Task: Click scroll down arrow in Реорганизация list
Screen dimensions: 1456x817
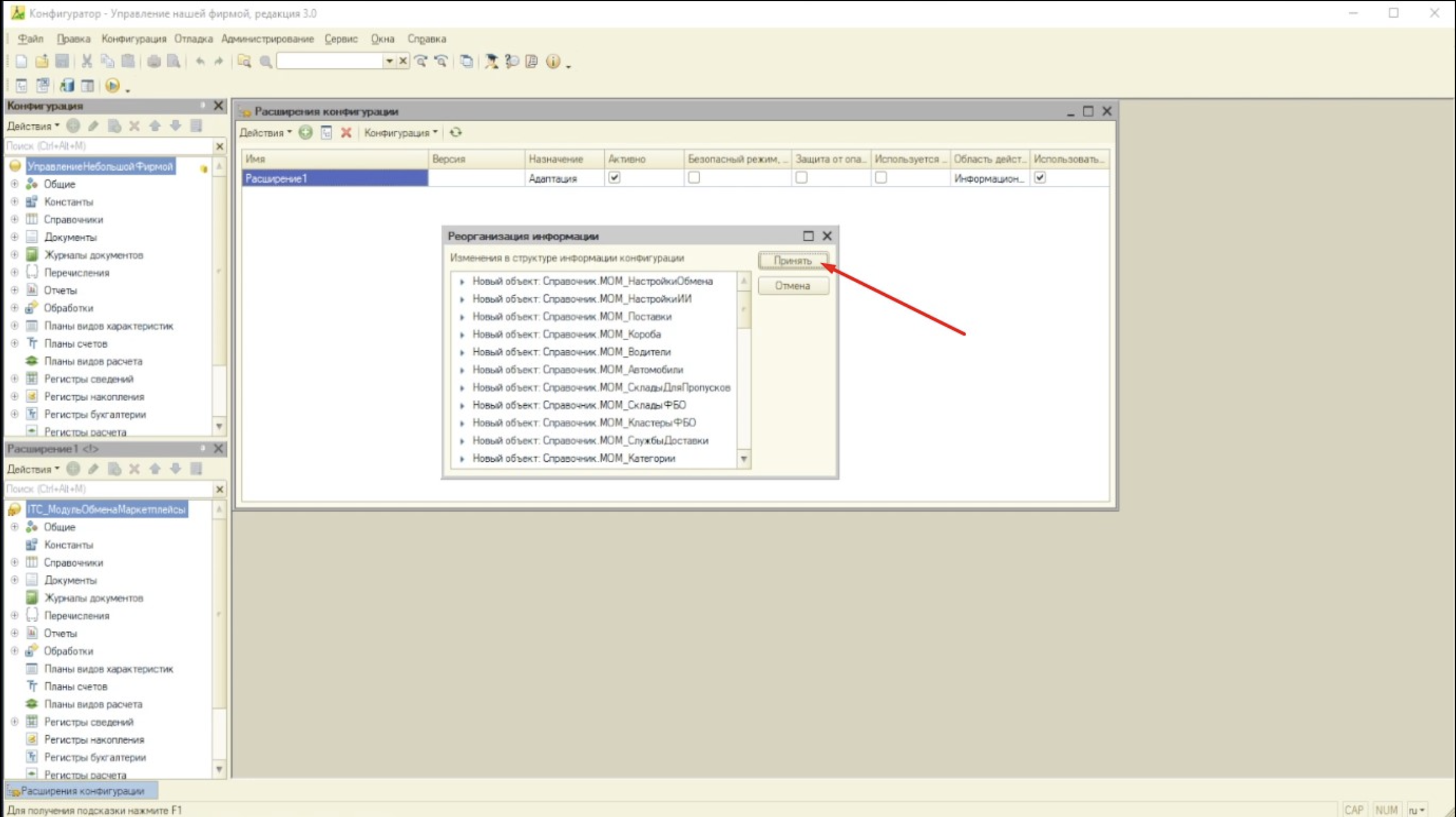Action: pos(743,459)
